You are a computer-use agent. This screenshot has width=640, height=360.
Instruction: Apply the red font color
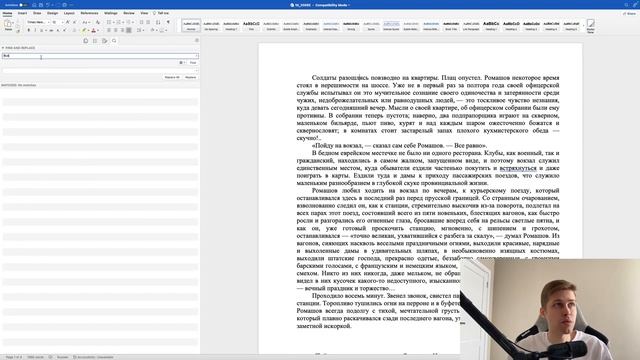coord(93,30)
